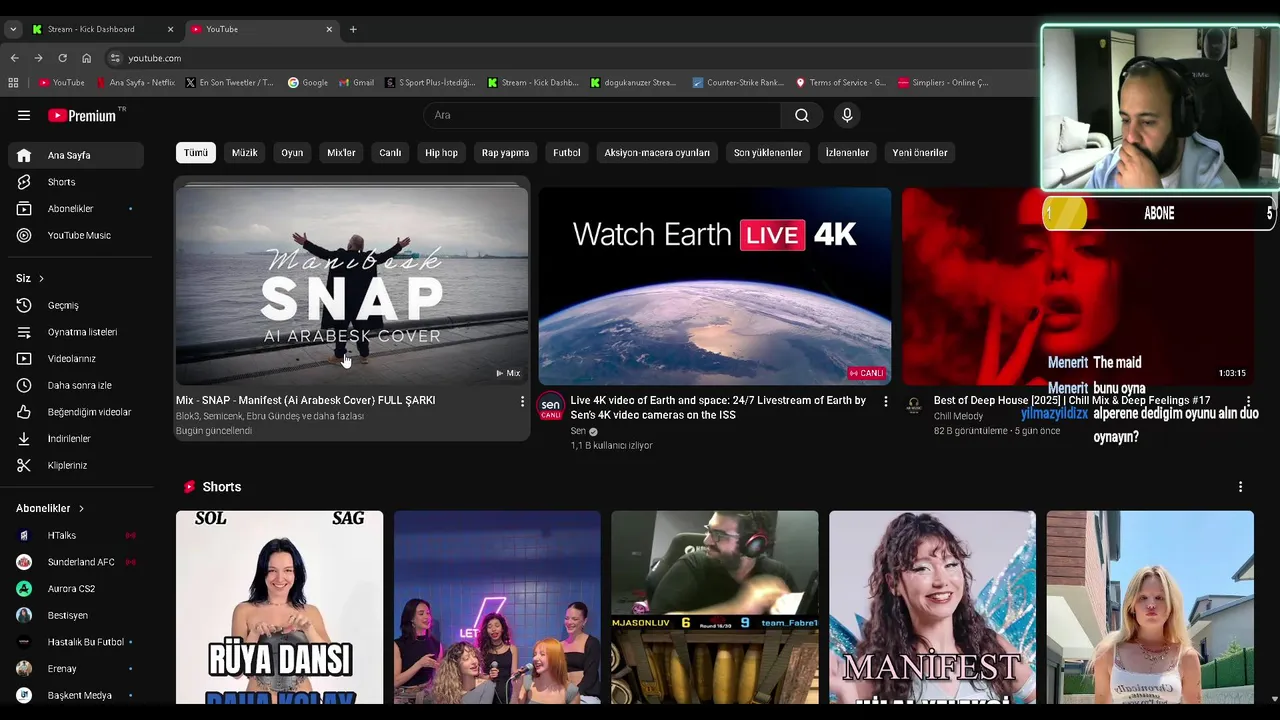
Task: Open Shorts from the sidebar
Action: (x=76, y=182)
